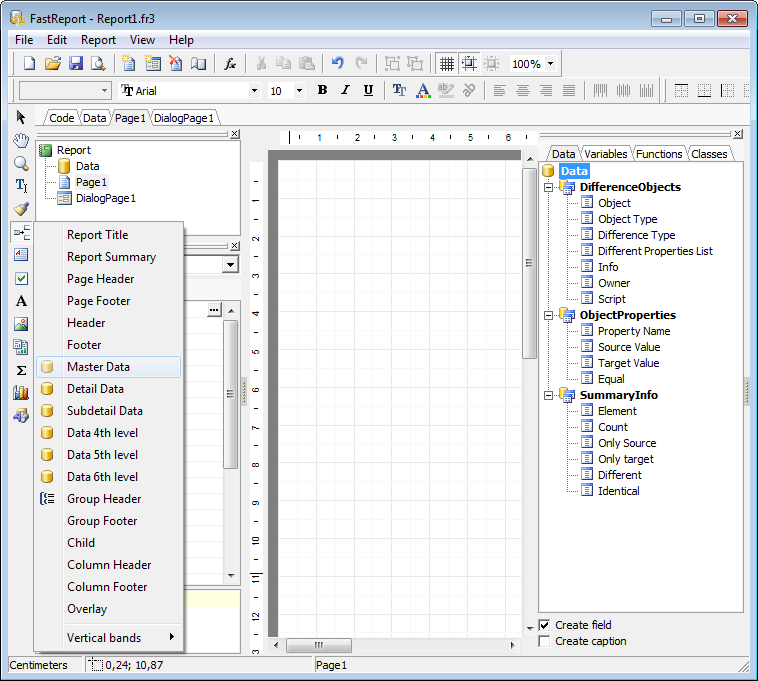Switch to the DialogPage1 tab
This screenshot has width=758, height=681.
(x=184, y=118)
